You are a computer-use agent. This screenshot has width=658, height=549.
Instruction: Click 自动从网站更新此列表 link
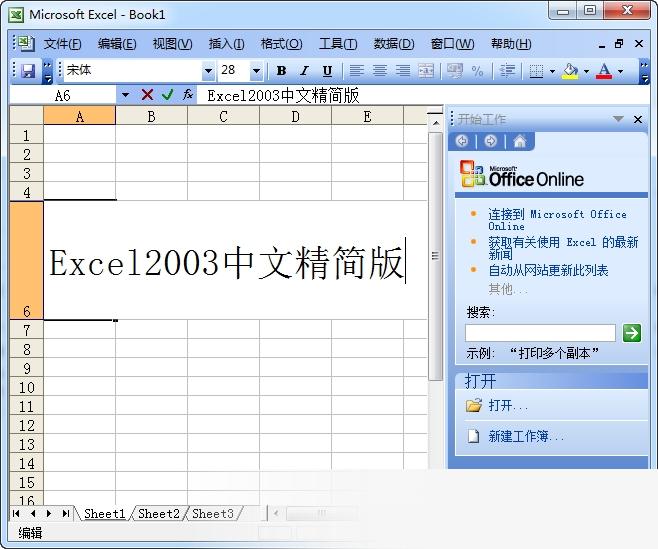tap(548, 270)
